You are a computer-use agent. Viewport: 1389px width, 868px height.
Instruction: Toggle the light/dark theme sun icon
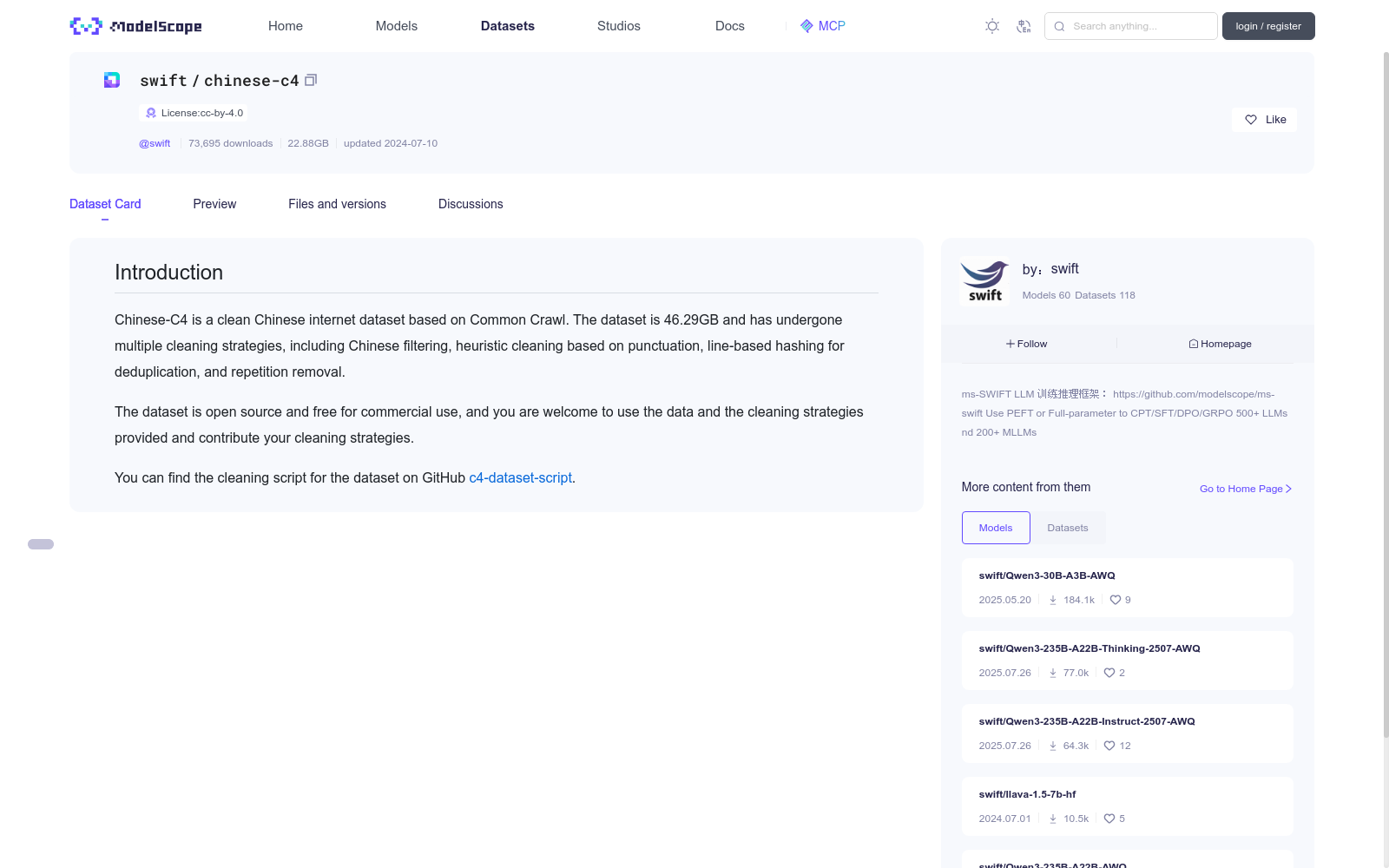pos(992,26)
